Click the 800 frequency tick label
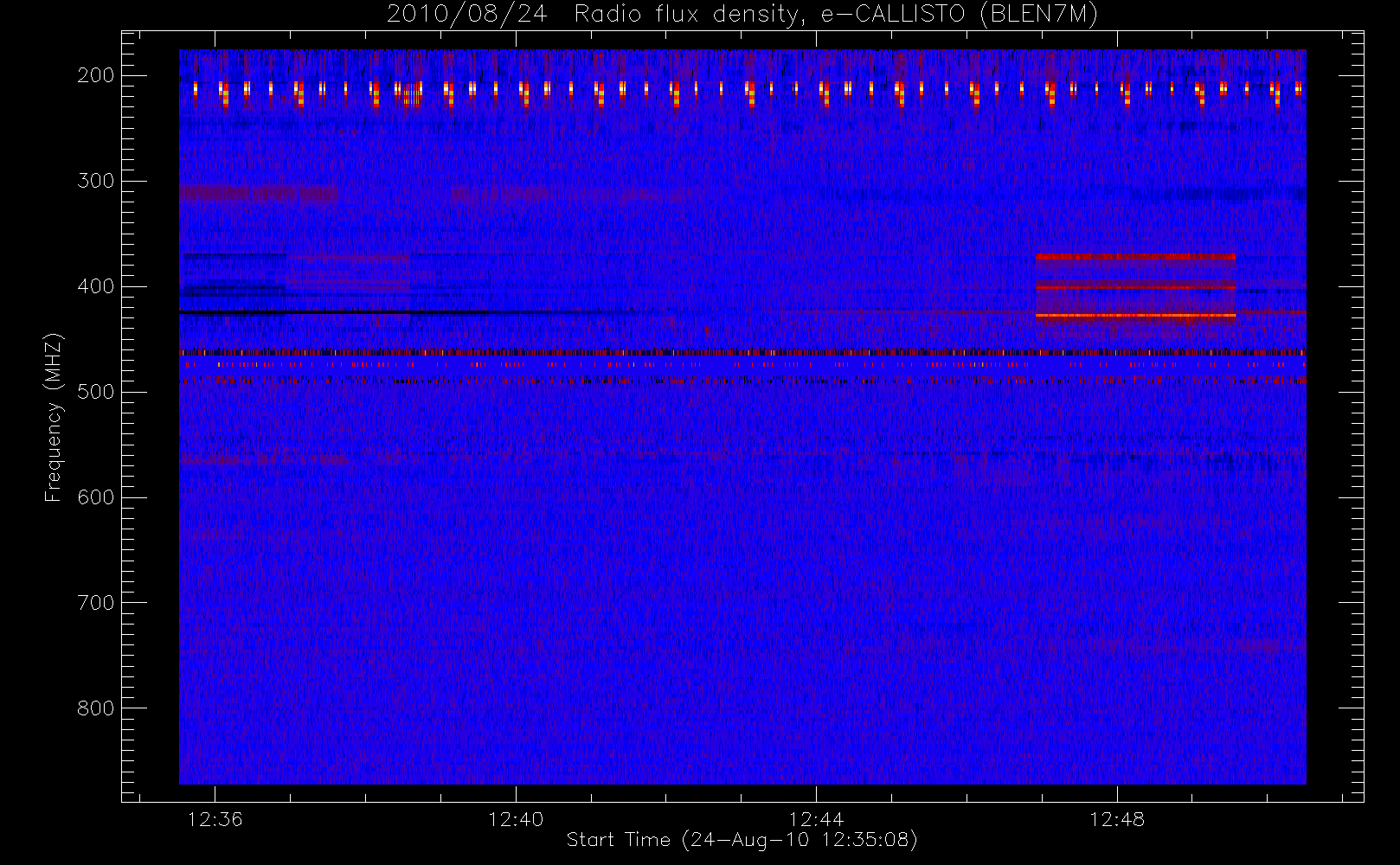Image resolution: width=1400 pixels, height=865 pixels. (95, 708)
